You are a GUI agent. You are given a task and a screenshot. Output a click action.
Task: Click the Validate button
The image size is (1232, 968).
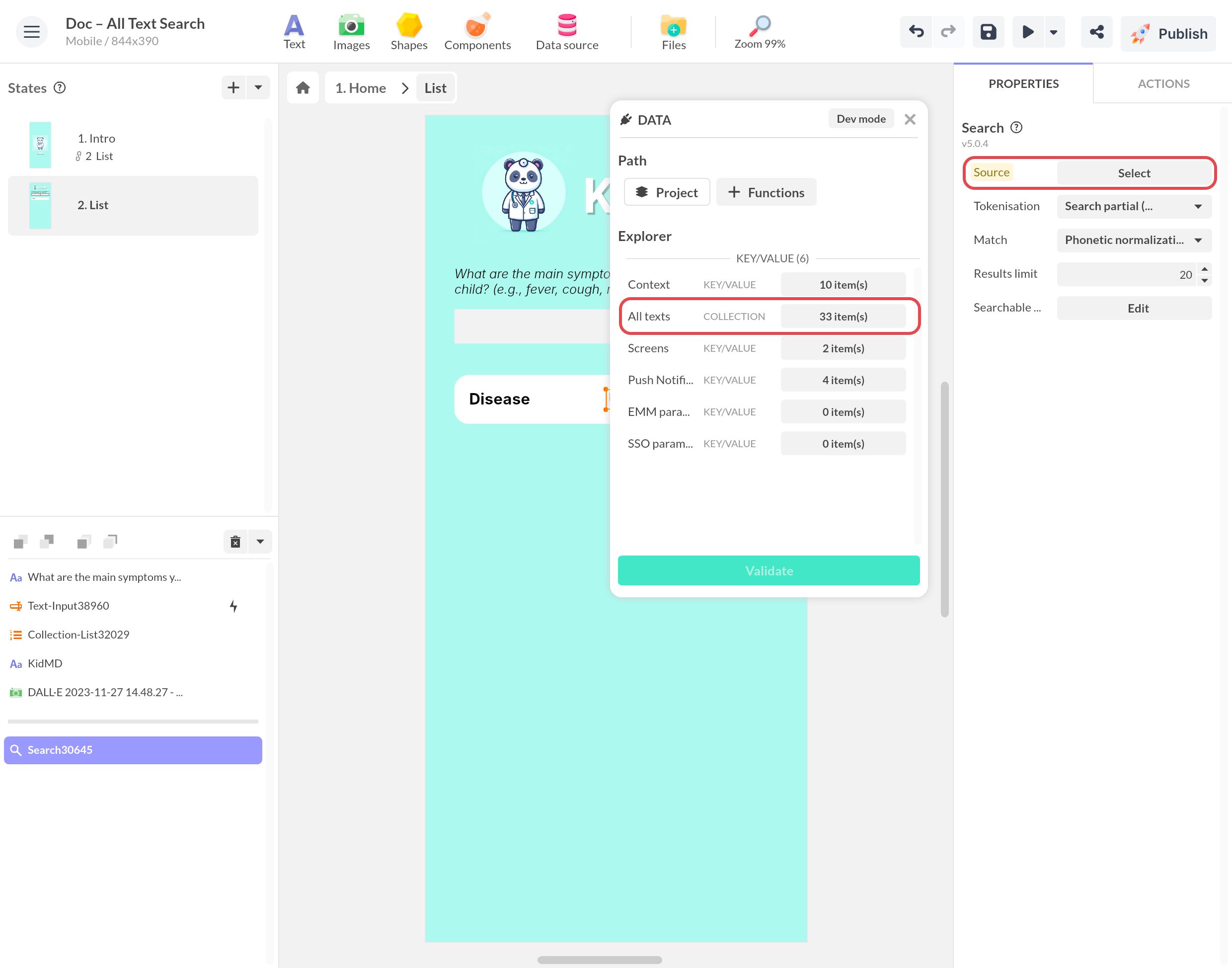768,570
